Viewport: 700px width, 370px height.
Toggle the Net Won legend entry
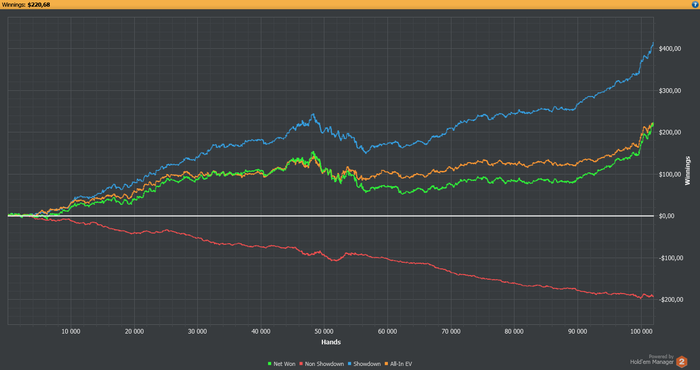point(281,364)
